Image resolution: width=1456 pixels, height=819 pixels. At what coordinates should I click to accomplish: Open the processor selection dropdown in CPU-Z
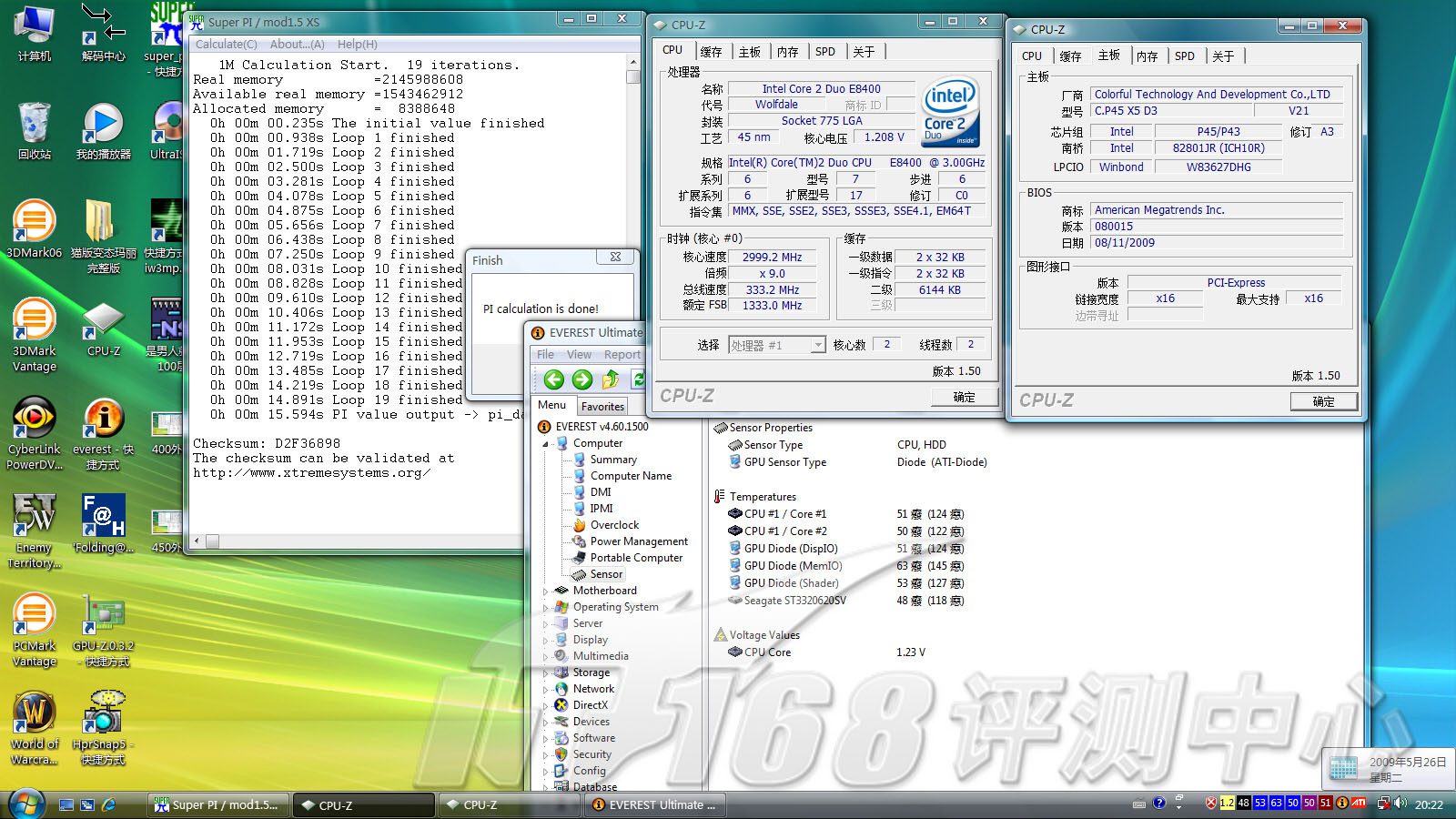click(817, 345)
